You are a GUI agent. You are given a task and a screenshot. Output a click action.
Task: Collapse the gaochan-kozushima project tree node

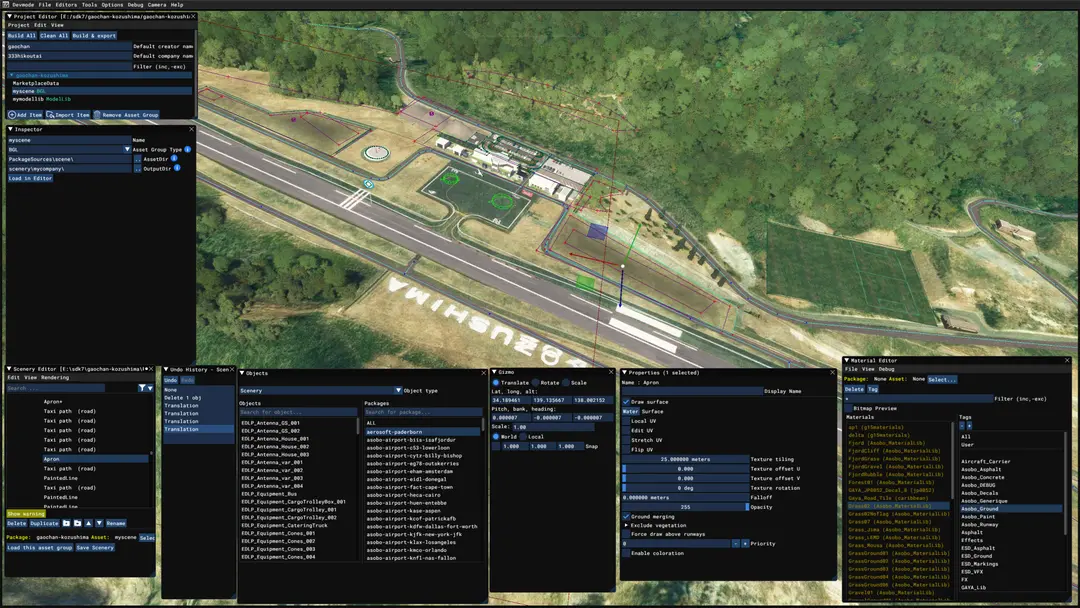12,75
